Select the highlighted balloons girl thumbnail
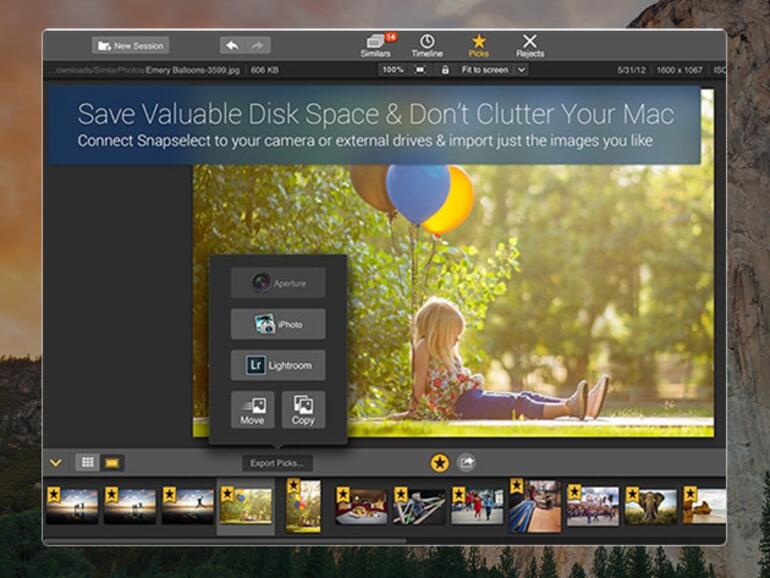This screenshot has width=770, height=578. (x=246, y=507)
